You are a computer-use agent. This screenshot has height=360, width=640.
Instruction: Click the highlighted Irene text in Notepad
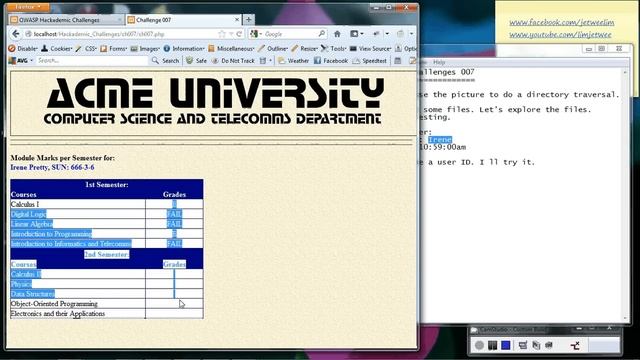(x=440, y=140)
